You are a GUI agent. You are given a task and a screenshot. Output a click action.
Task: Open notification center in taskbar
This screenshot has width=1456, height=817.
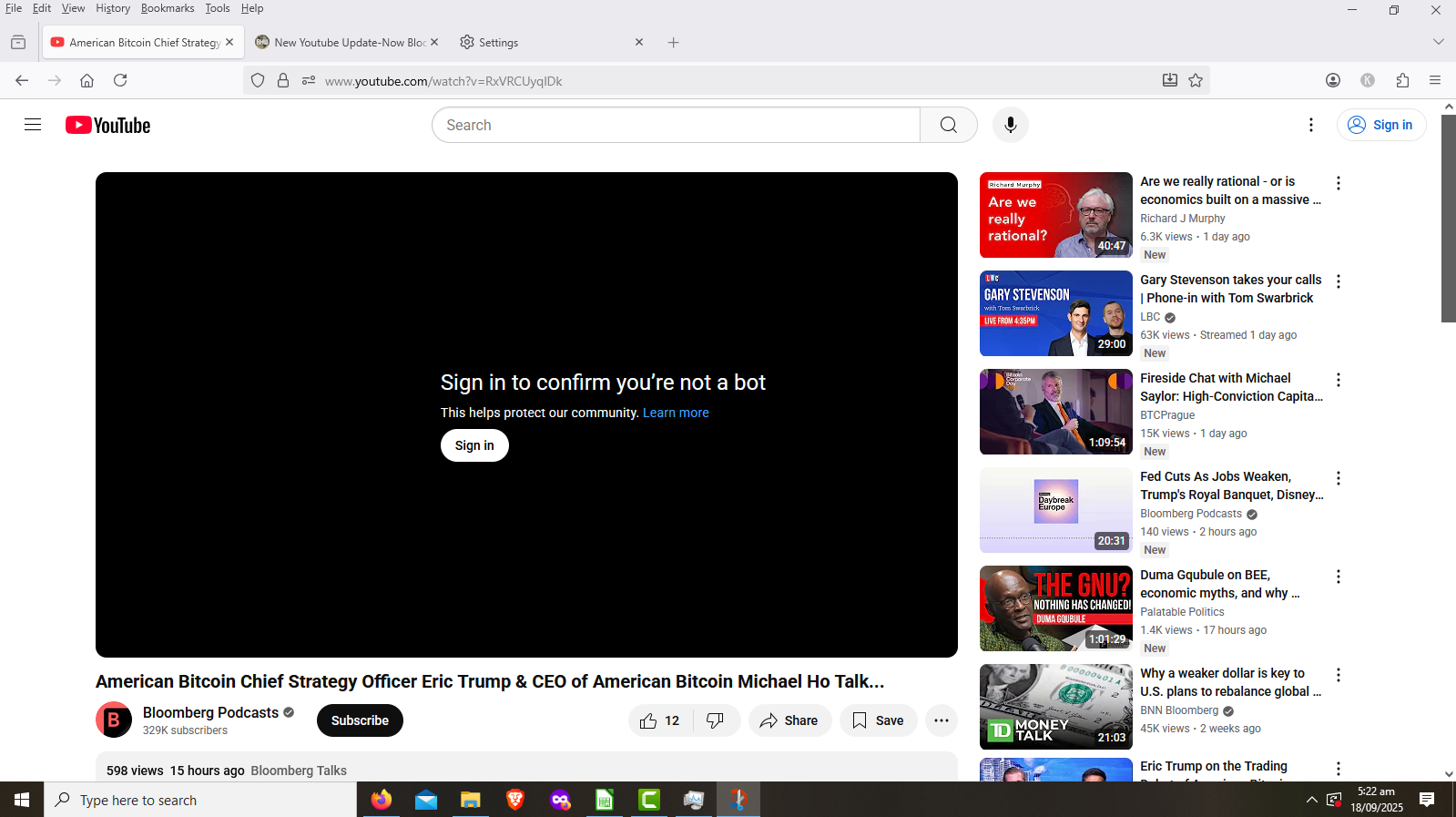coord(1427,800)
